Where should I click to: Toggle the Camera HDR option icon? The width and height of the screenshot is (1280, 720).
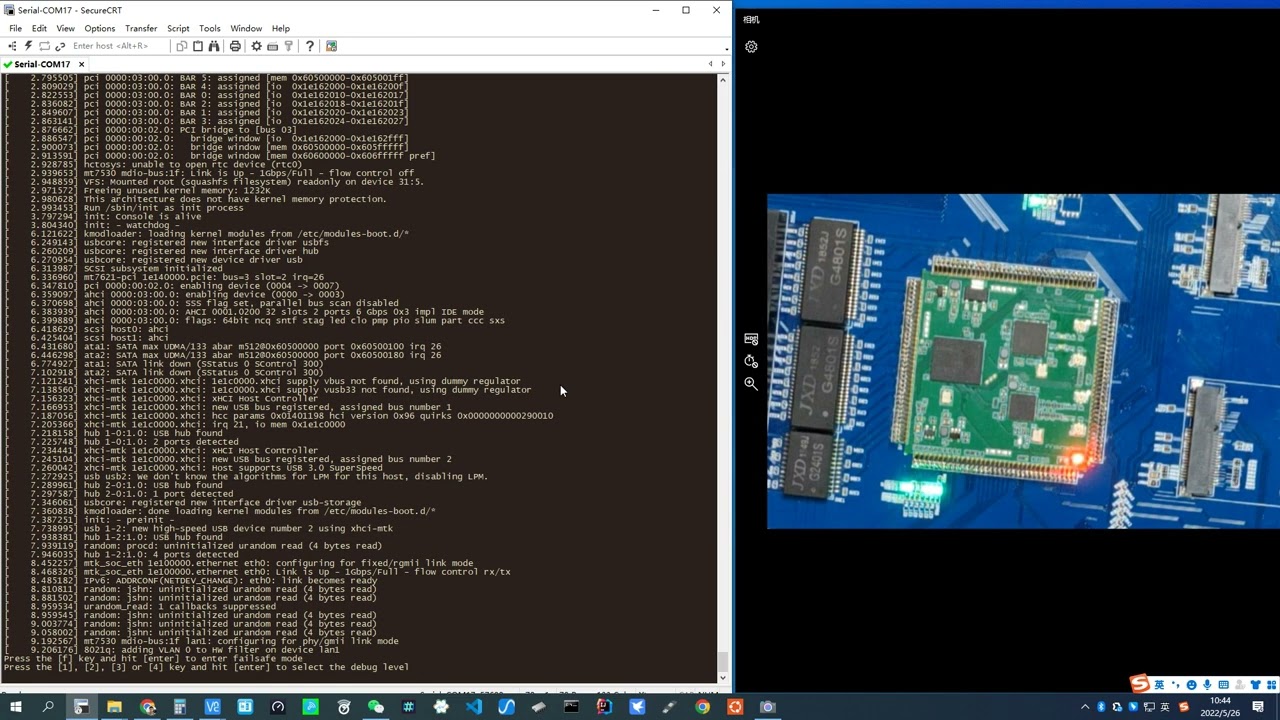[x=751, y=339]
